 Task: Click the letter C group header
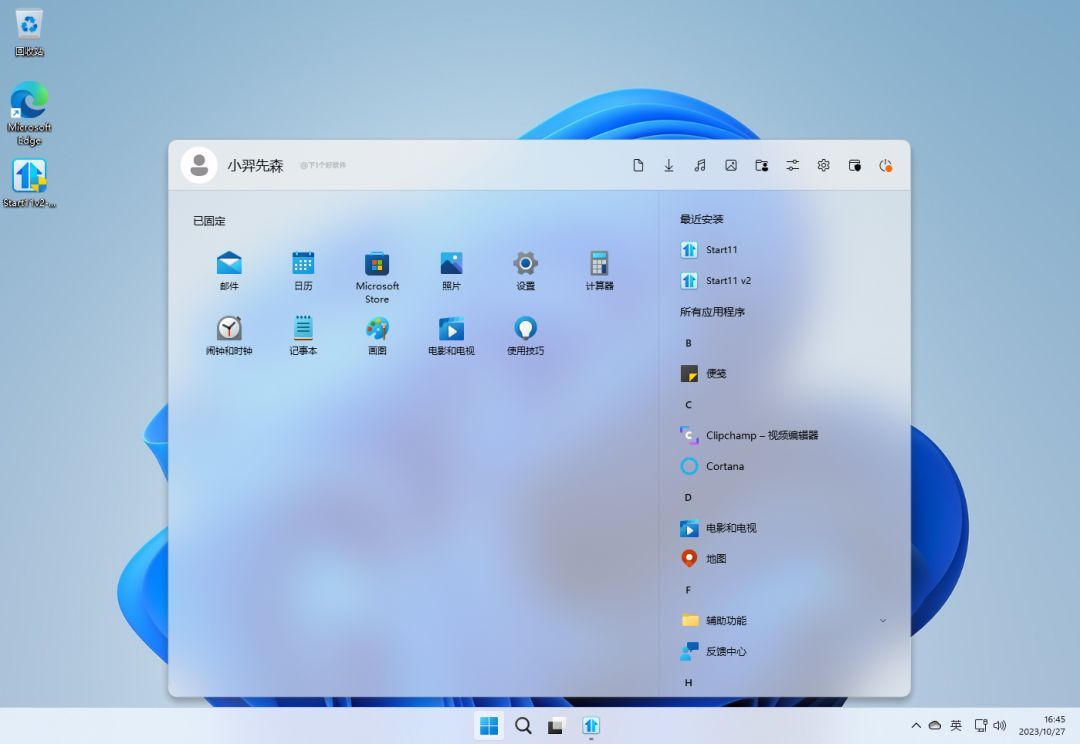click(x=688, y=404)
